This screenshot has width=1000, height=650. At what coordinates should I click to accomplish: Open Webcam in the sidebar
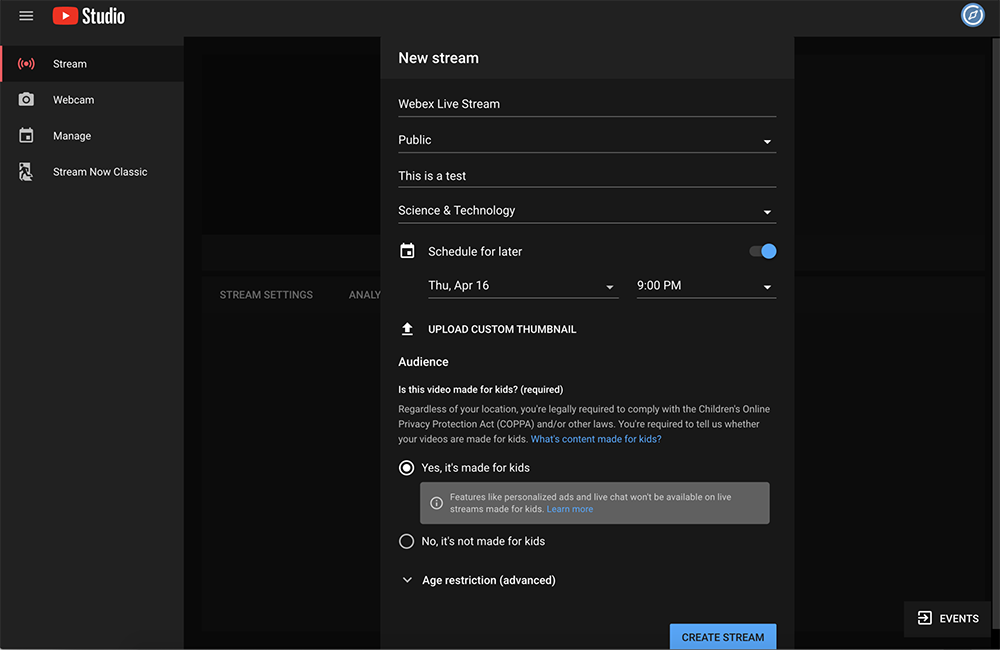pyautogui.click(x=92, y=100)
